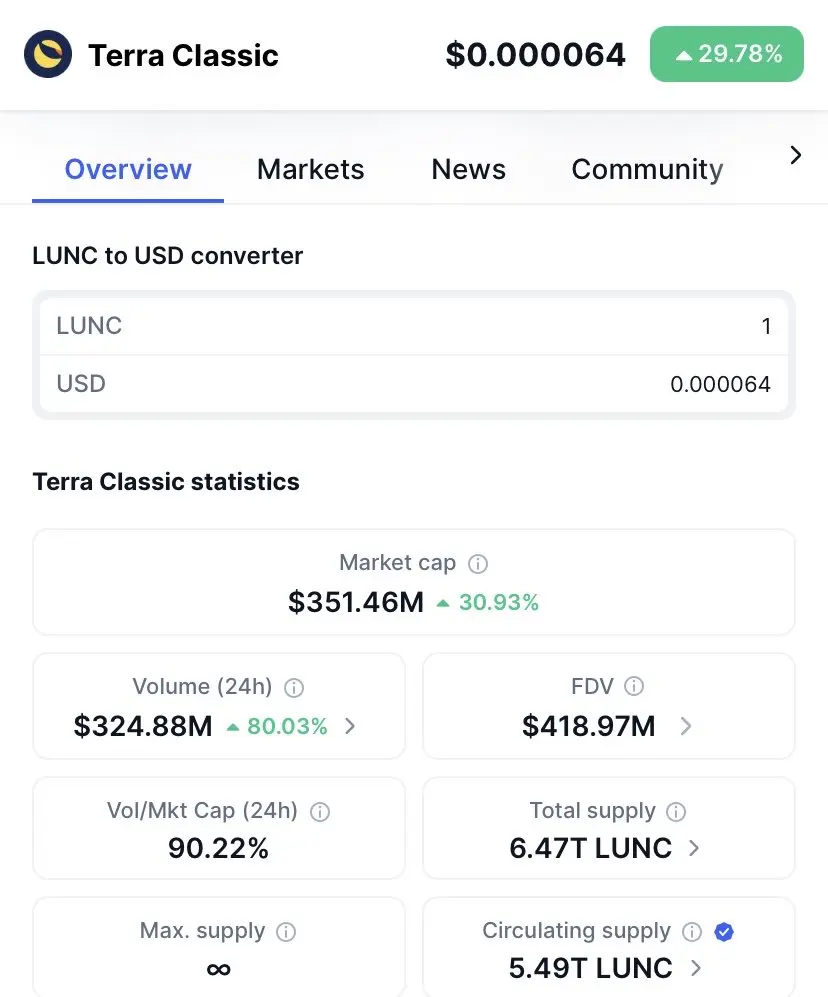Screen dimensions: 828x997
Task: Click the USD amount input field
Action: click(x=413, y=384)
